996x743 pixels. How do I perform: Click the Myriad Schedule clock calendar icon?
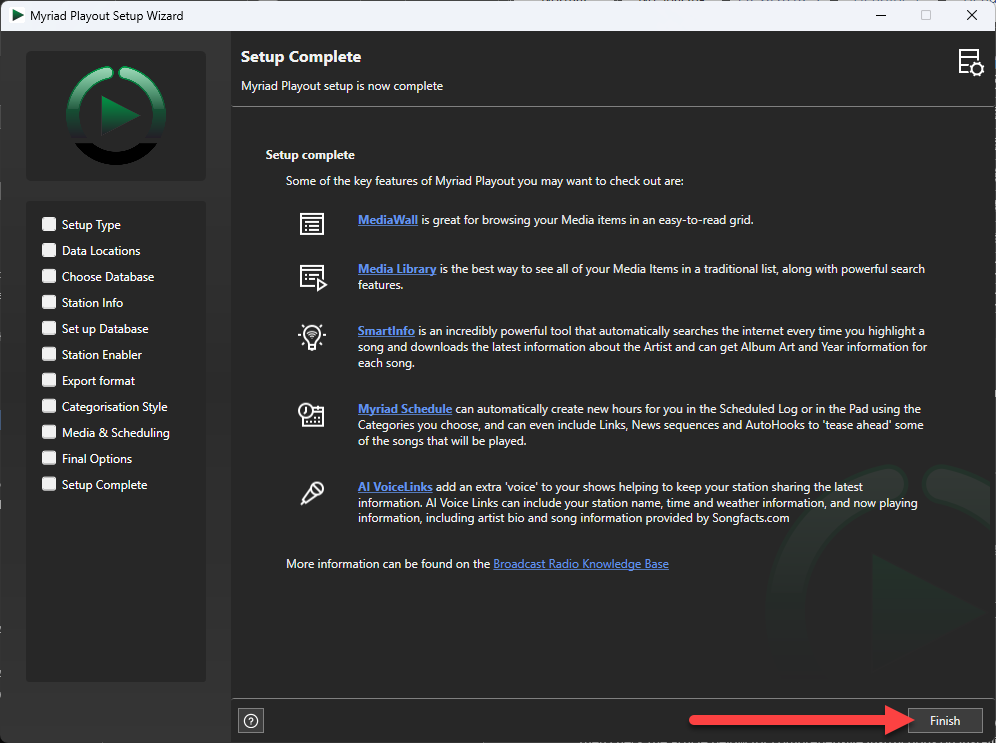[311, 415]
